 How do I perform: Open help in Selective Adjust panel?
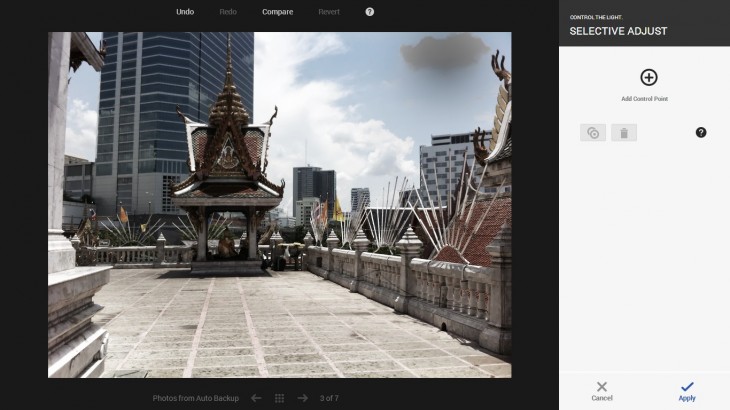point(701,132)
